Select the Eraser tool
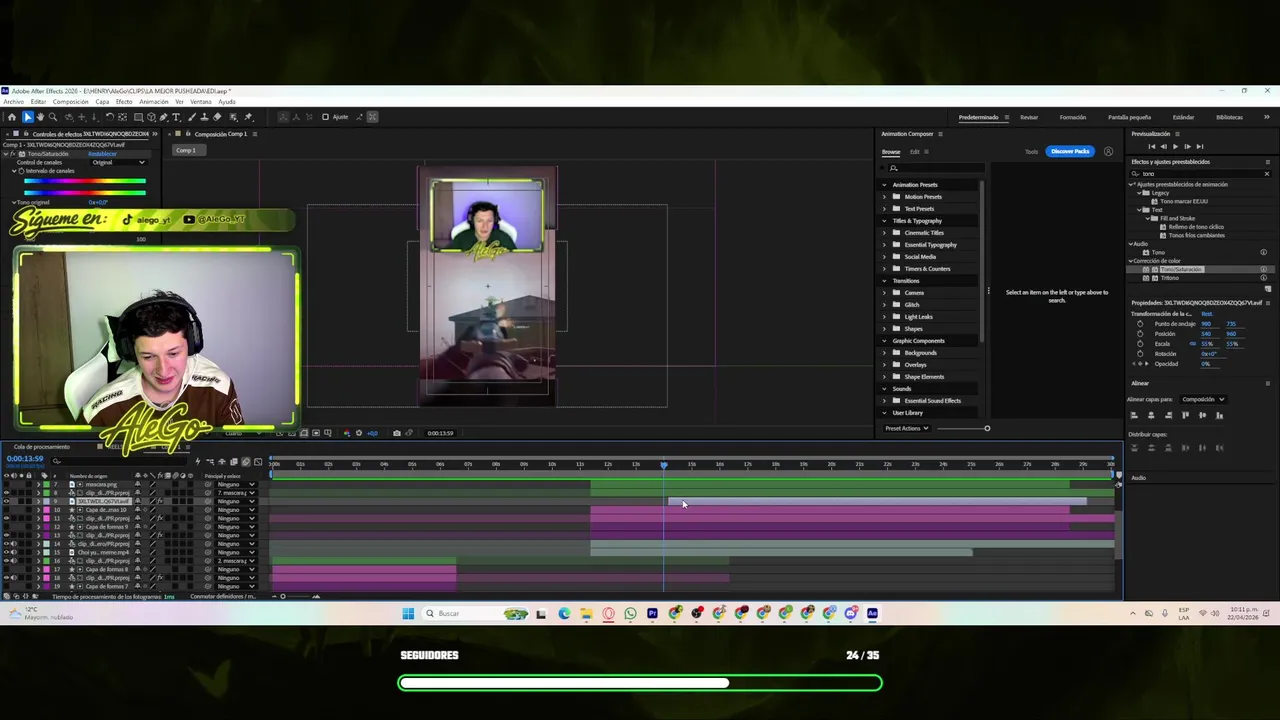1280x720 pixels. tap(217, 117)
